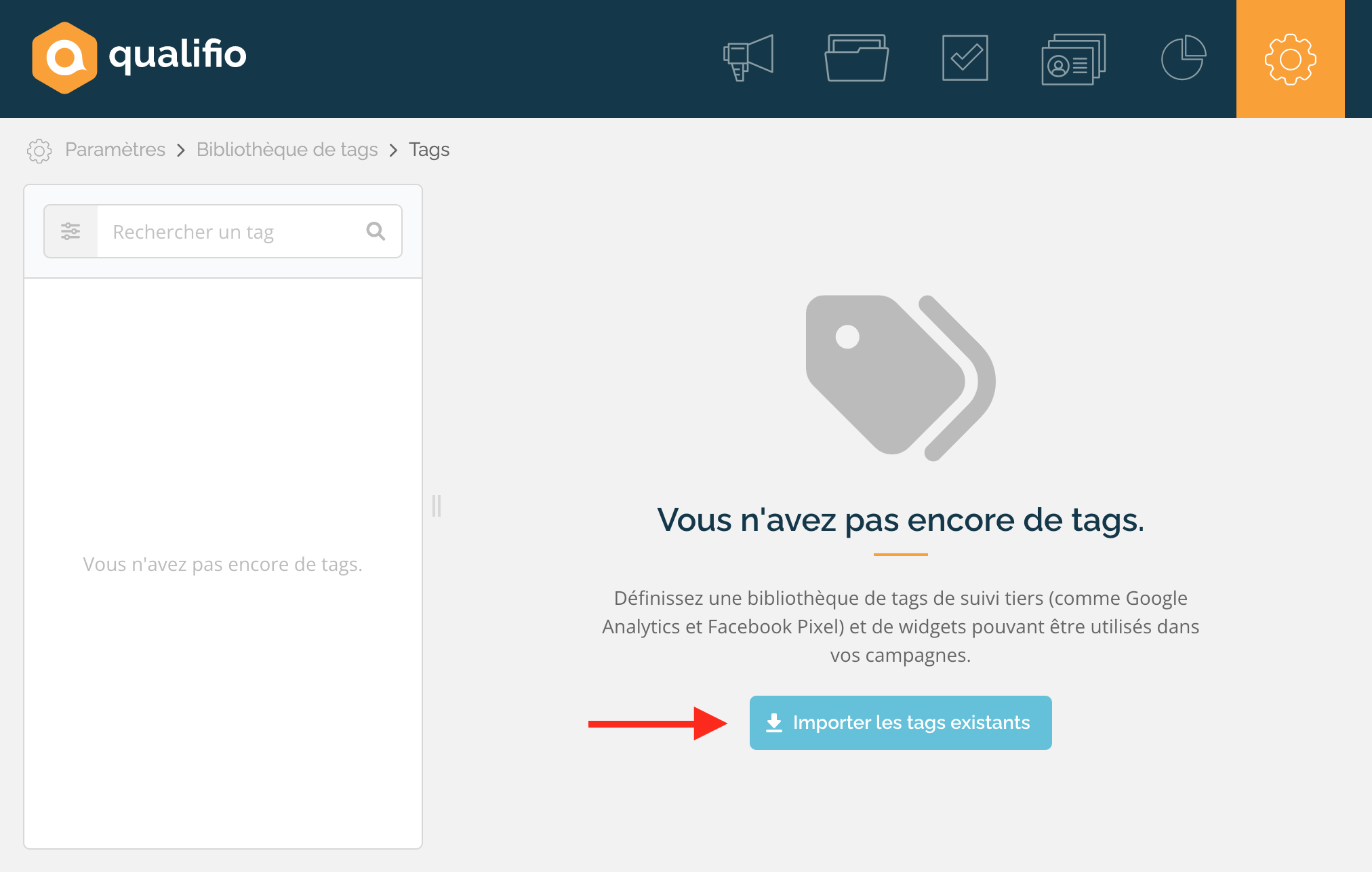Click left panel empty message text
Image resolution: width=1372 pixels, height=872 pixels.
(x=222, y=564)
